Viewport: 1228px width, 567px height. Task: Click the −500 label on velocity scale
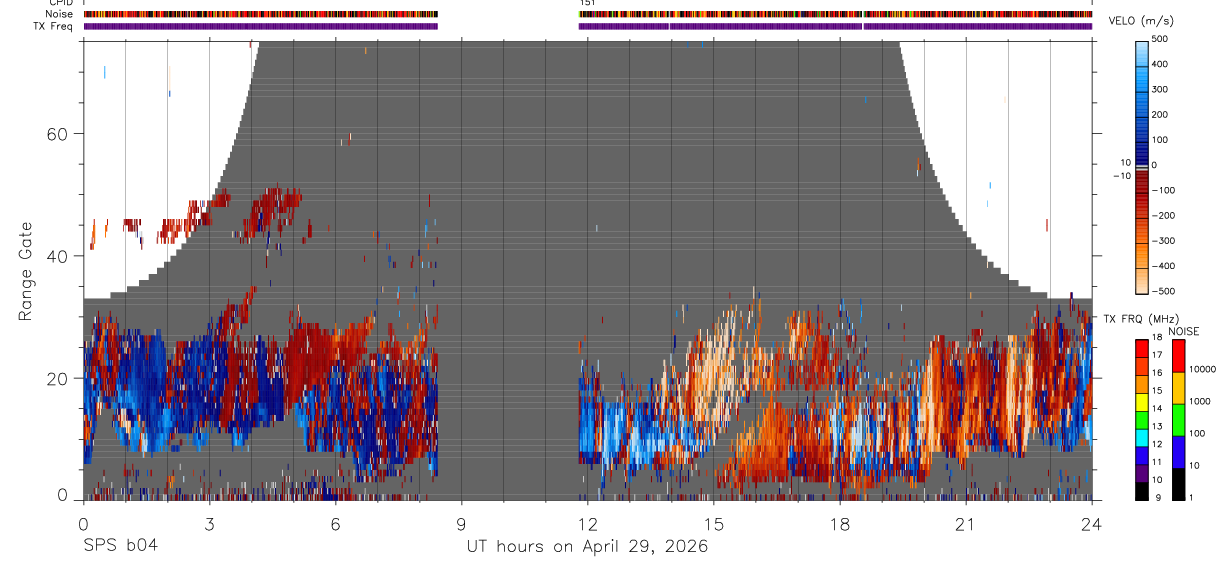point(1164,291)
